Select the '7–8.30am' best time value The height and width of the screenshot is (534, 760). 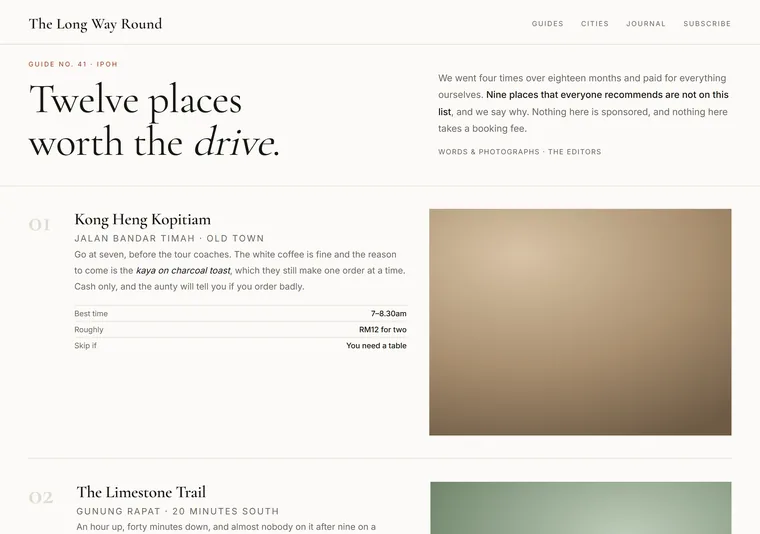coord(389,314)
